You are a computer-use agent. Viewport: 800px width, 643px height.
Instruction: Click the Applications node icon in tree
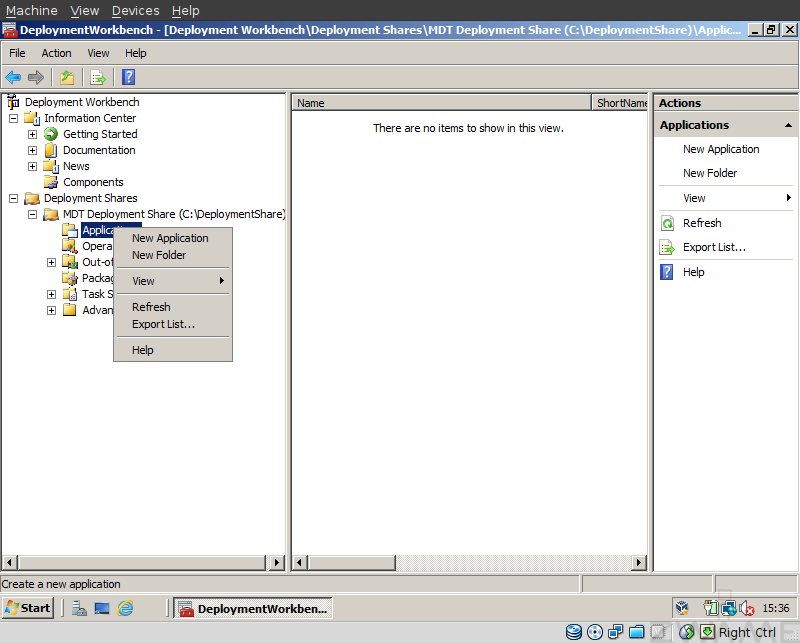pyautogui.click(x=69, y=230)
